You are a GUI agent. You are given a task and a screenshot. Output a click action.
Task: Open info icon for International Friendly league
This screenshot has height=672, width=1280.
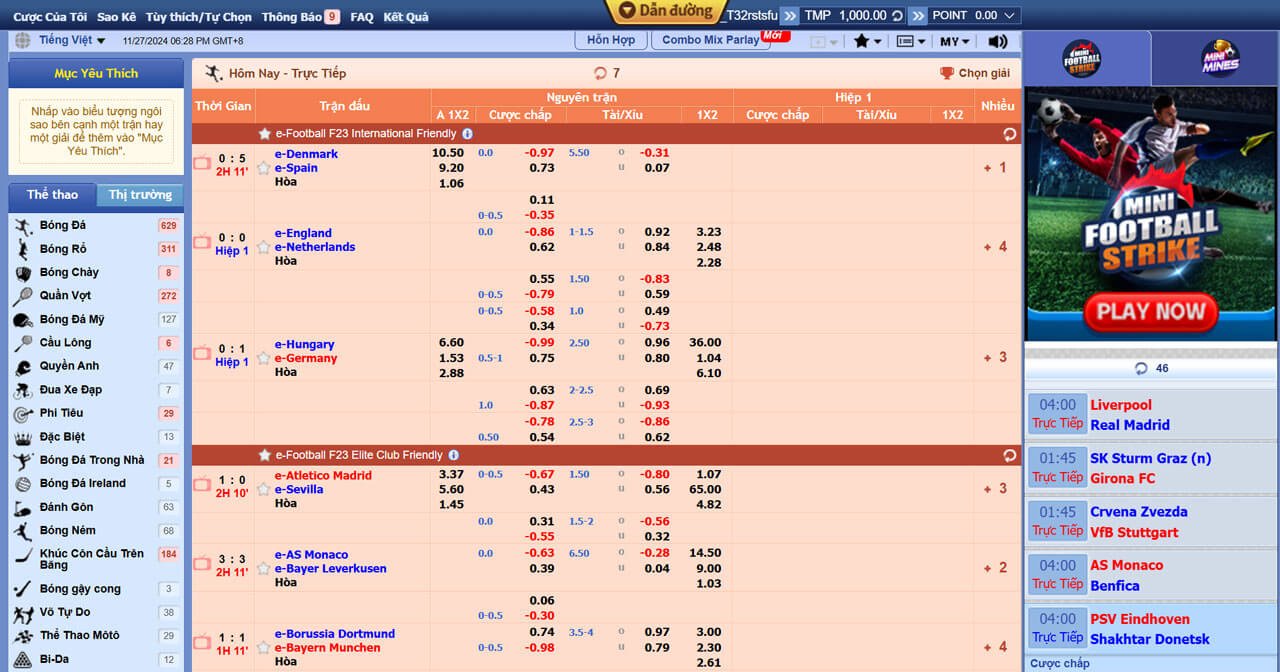point(467,134)
